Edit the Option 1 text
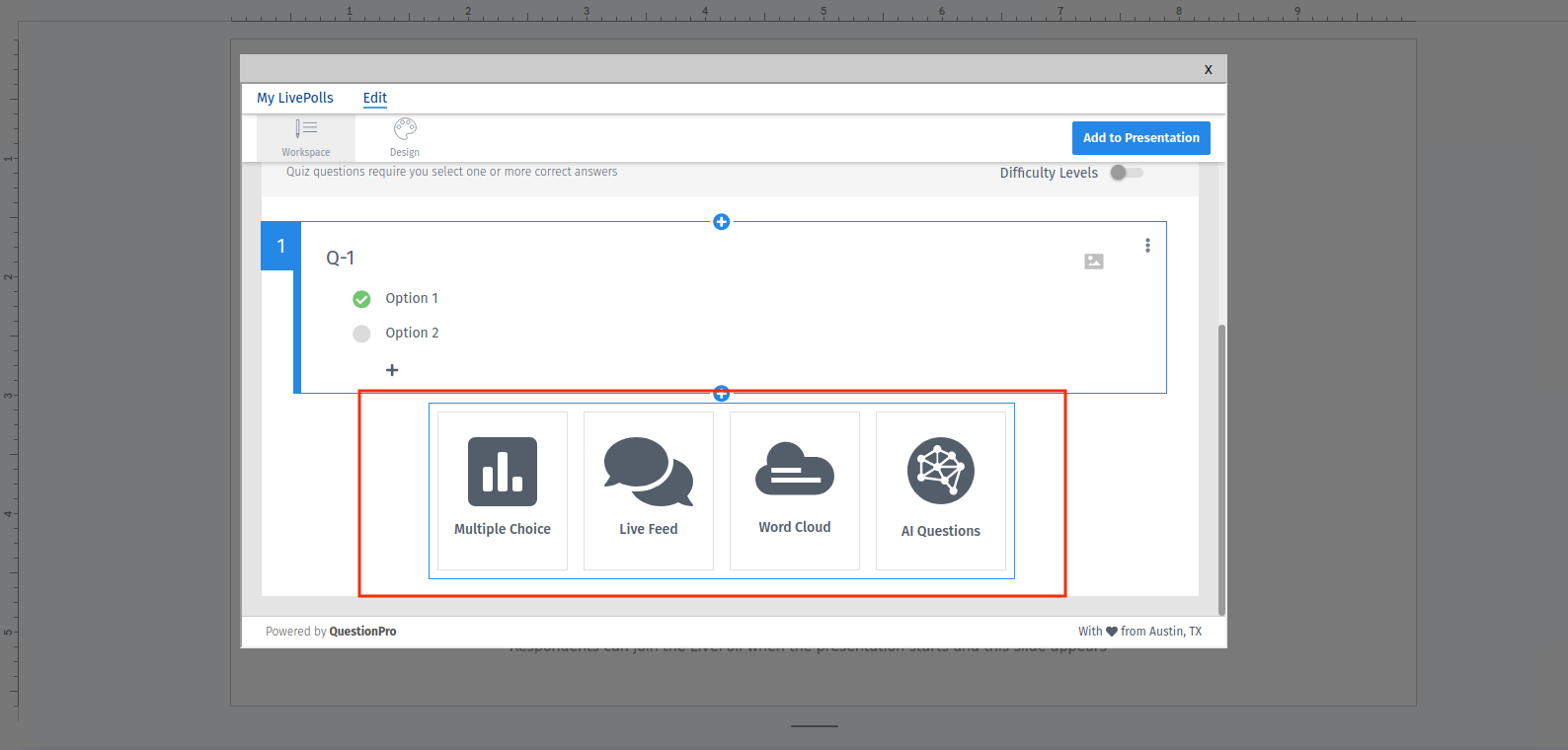The image size is (1568, 750). coord(412,298)
